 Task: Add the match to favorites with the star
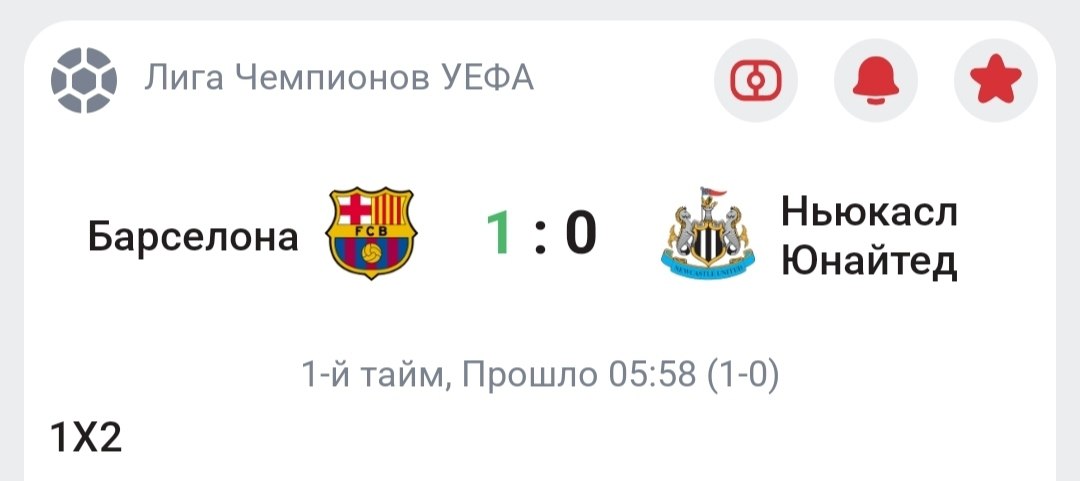[996, 79]
